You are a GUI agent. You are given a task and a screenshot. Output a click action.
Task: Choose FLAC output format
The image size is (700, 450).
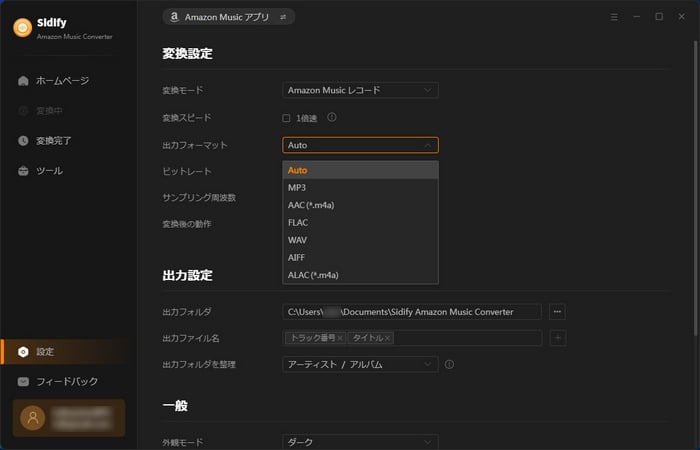tap(360, 222)
